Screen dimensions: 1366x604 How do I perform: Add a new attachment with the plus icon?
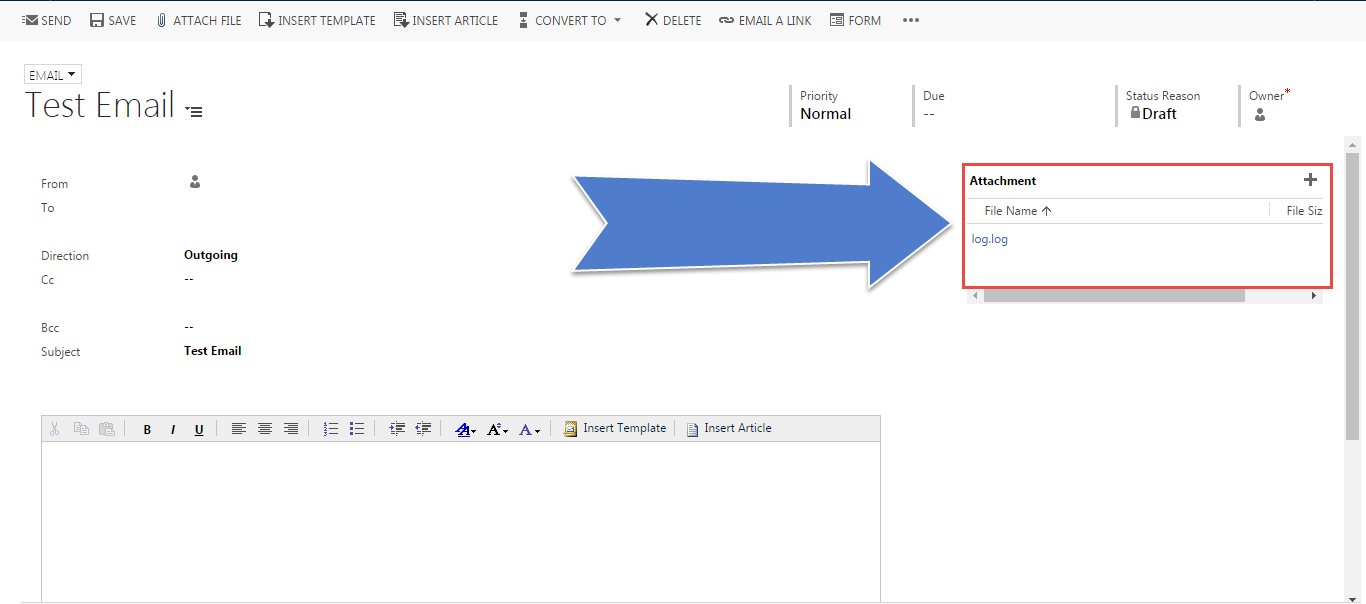pos(1310,180)
